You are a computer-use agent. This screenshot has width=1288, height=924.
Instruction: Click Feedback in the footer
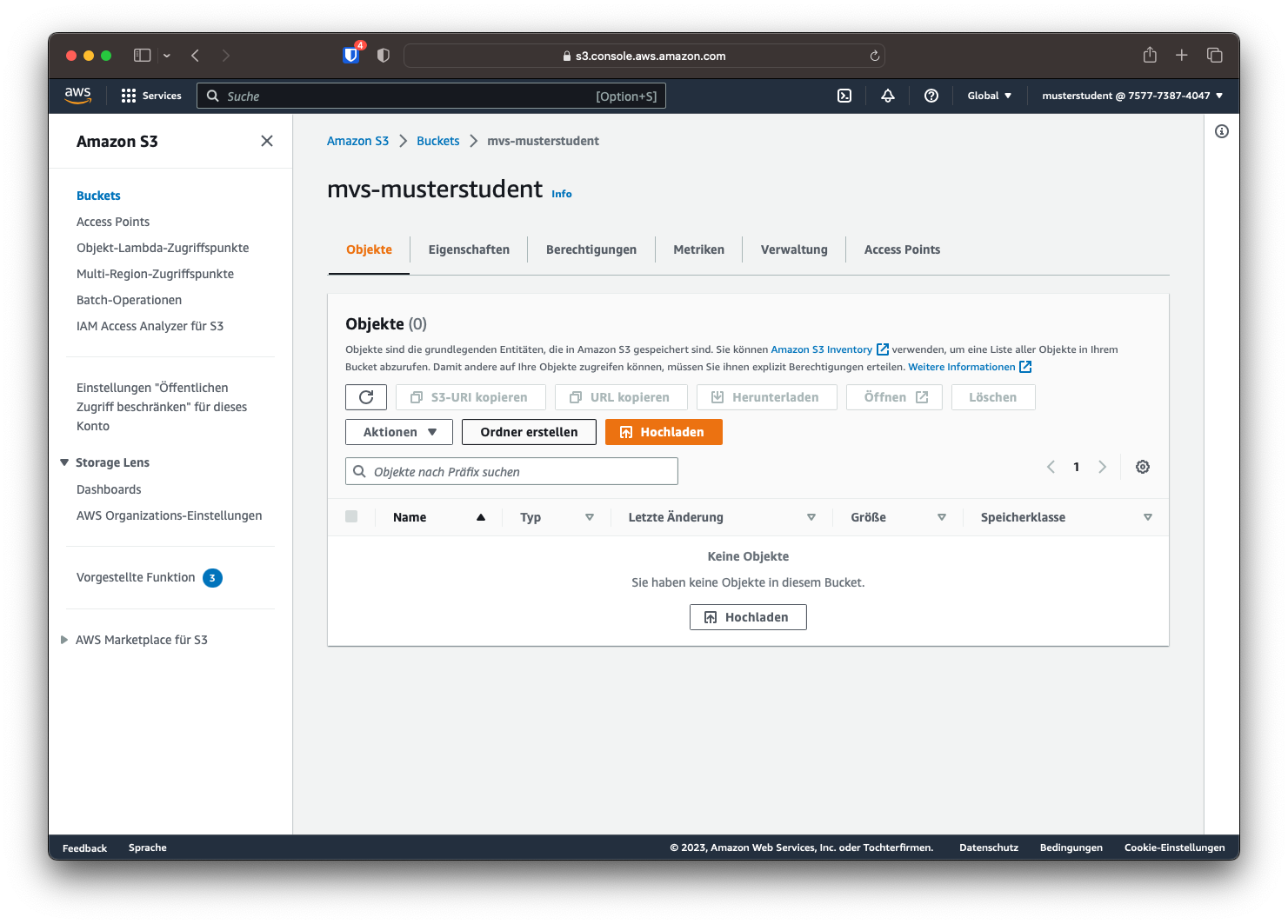84,848
